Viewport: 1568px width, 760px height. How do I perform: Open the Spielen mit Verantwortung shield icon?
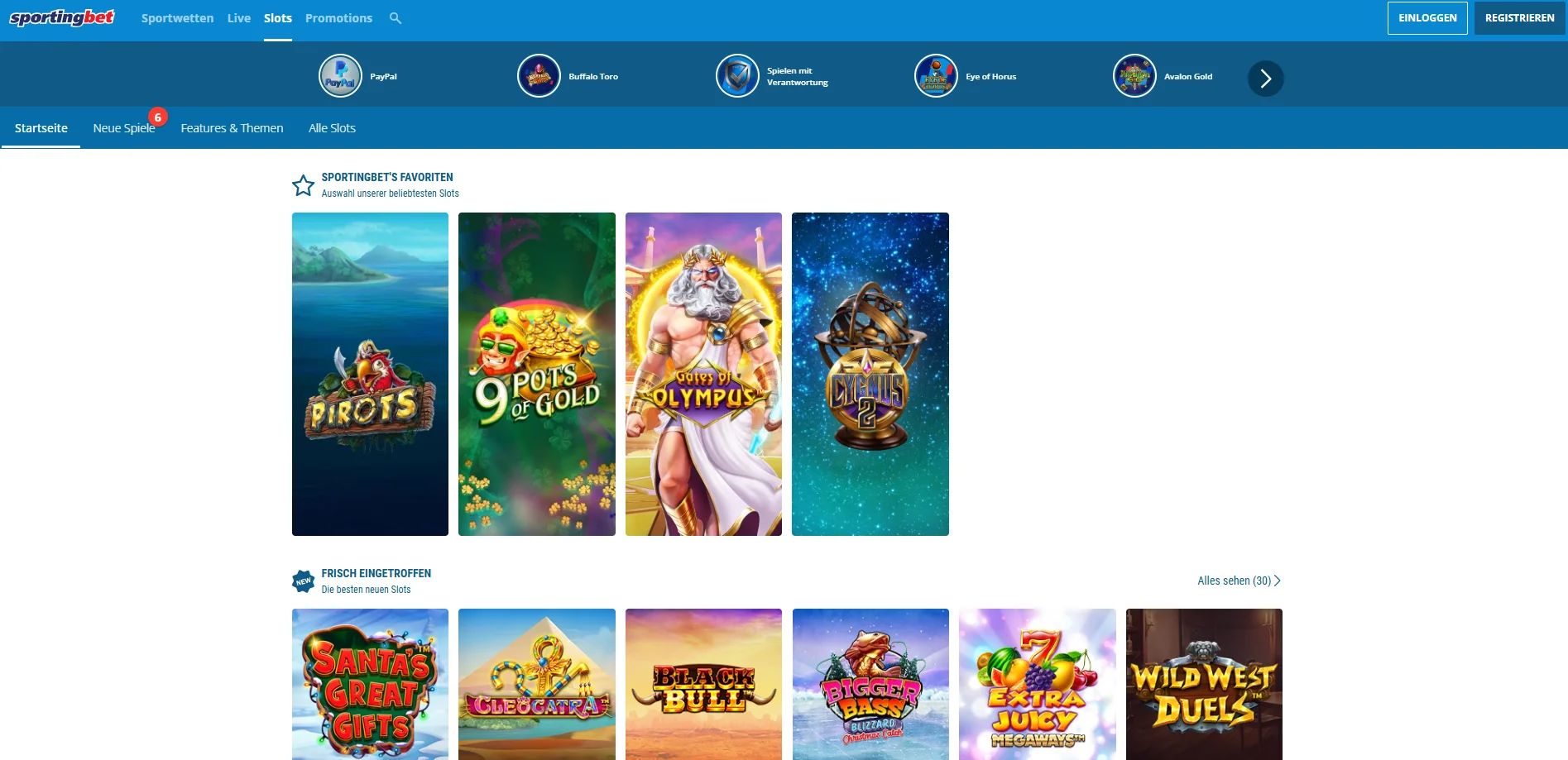pyautogui.click(x=737, y=76)
